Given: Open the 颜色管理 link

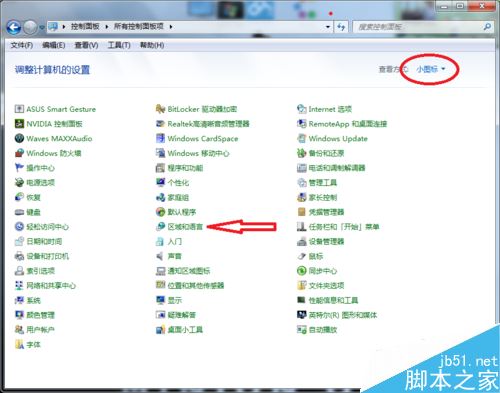Looking at the screenshot, I should 41,315.
